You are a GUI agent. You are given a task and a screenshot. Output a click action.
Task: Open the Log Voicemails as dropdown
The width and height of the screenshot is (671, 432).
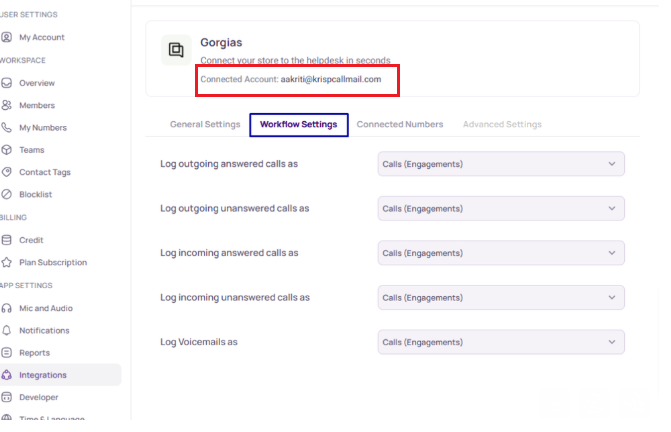[501, 342]
